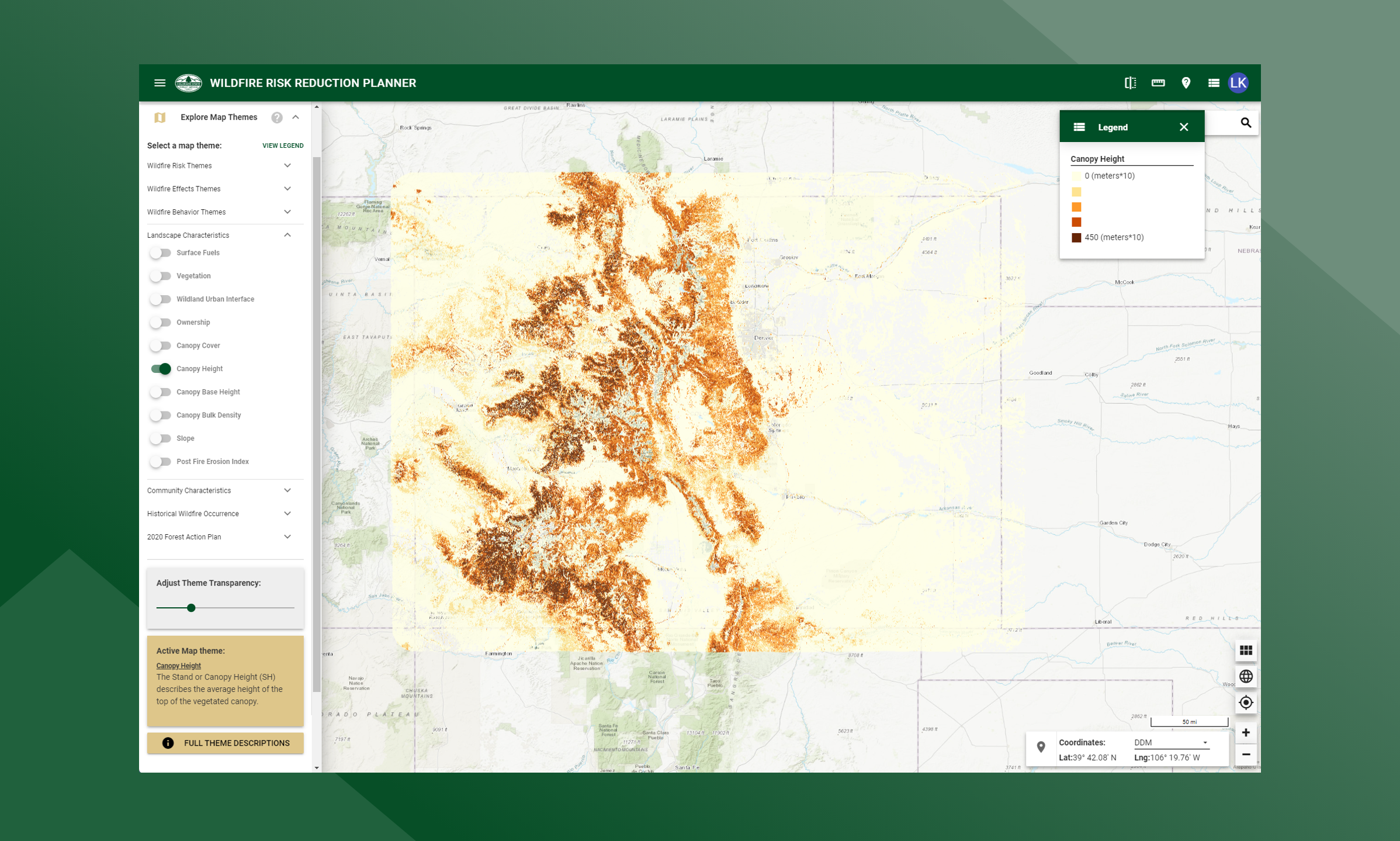Click the Legend panel list icon
Screen dimensions: 1400x841
1079,127
